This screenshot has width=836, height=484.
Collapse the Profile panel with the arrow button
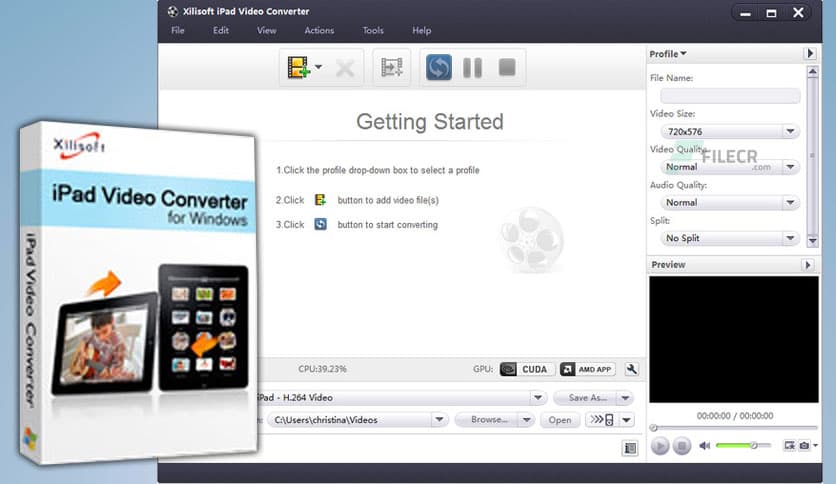click(x=810, y=53)
